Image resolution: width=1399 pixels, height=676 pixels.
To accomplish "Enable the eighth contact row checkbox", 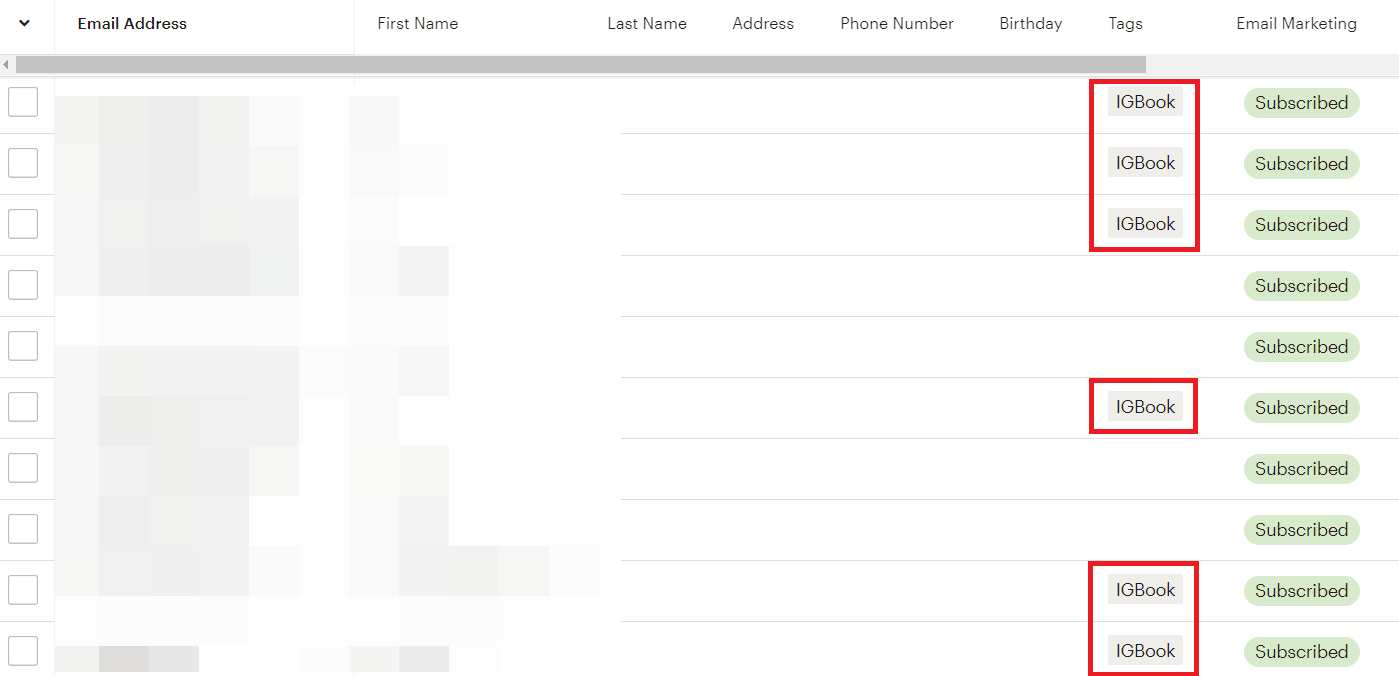I will [23, 529].
